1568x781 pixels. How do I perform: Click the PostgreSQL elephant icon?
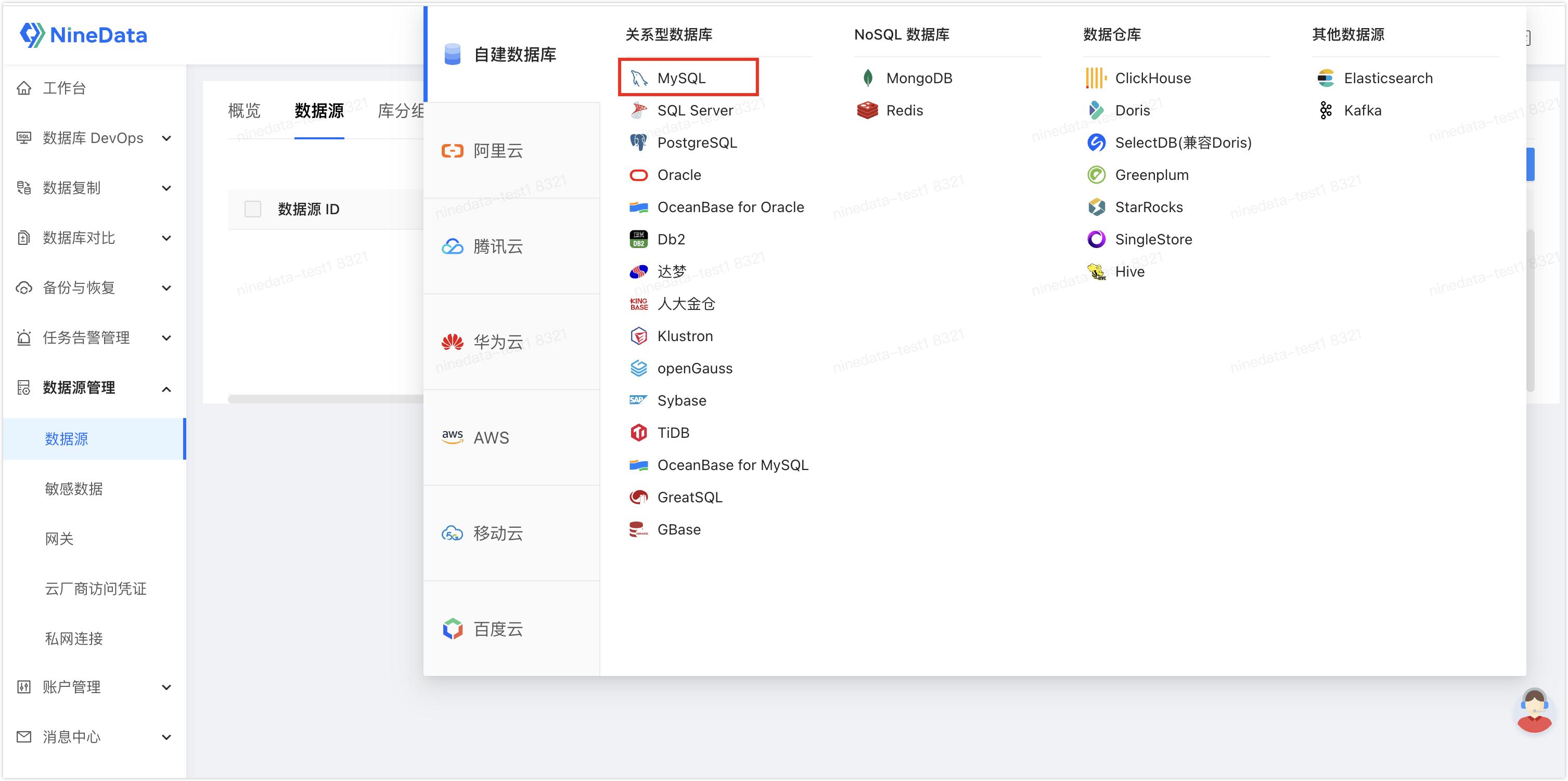pos(638,143)
